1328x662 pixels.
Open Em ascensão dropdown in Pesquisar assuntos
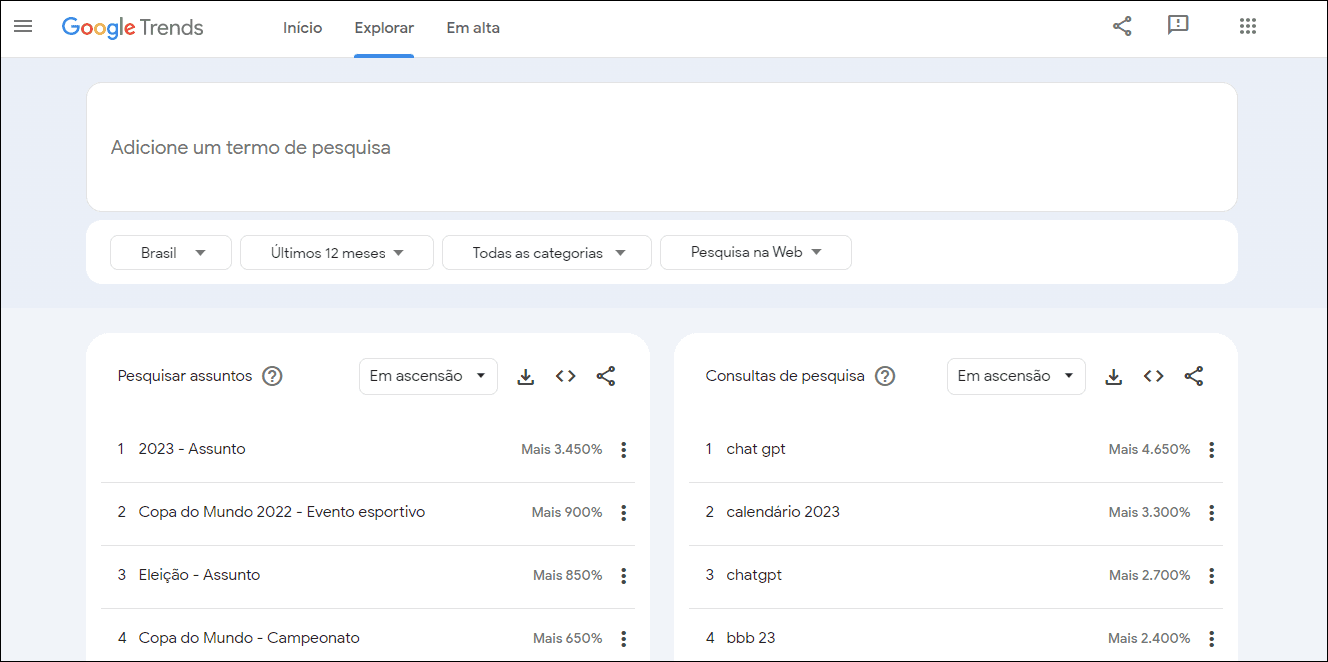pos(428,376)
